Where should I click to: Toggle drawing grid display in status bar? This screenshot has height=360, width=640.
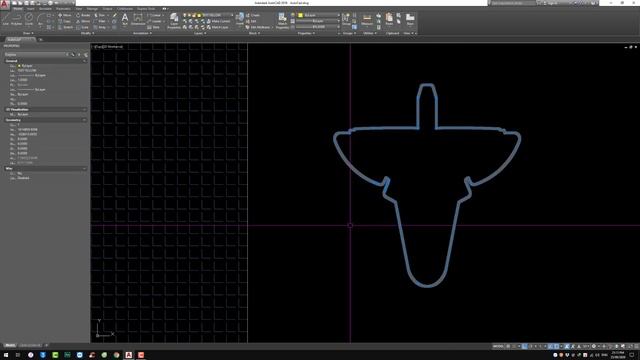point(508,346)
